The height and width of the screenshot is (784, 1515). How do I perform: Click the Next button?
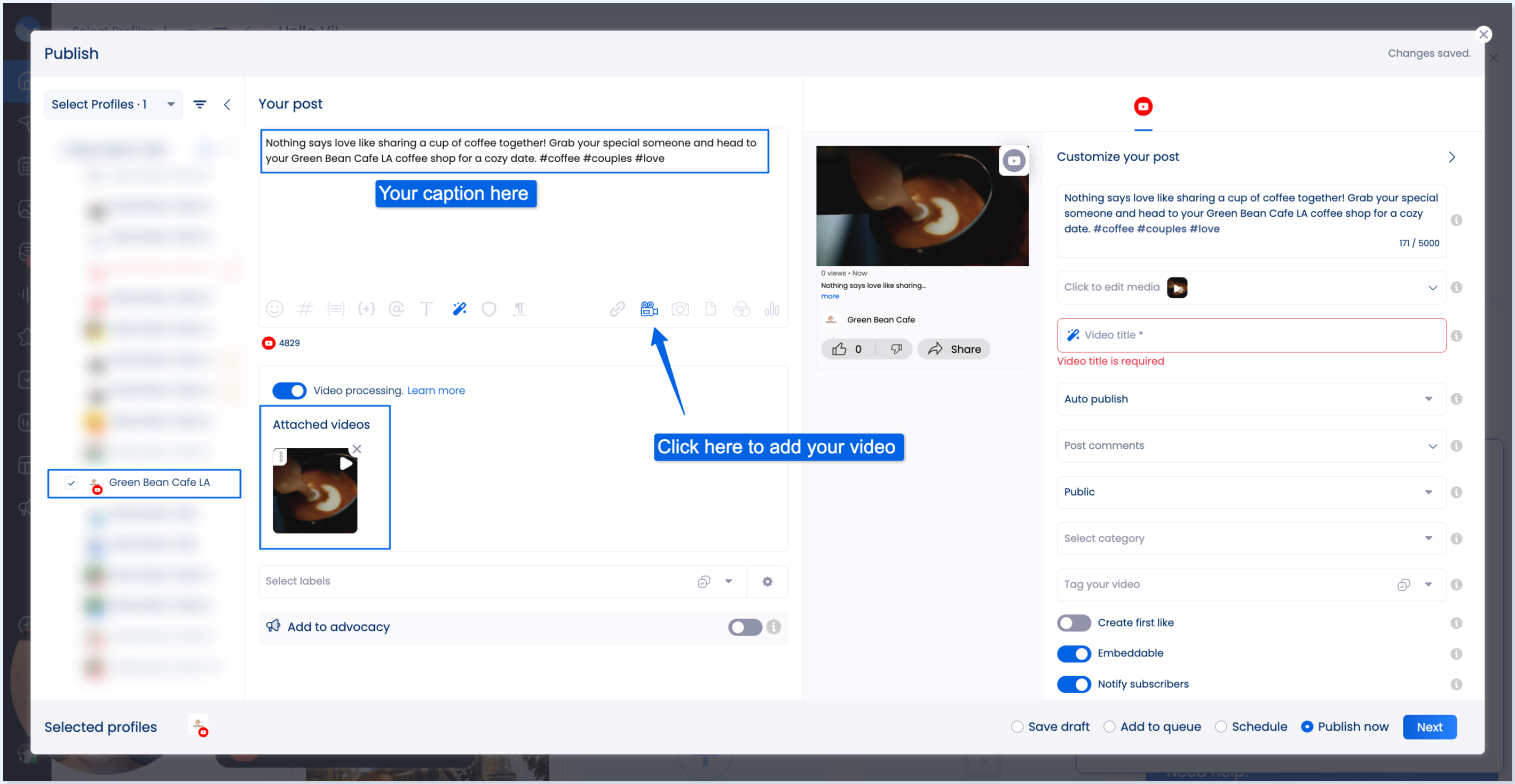click(1429, 727)
